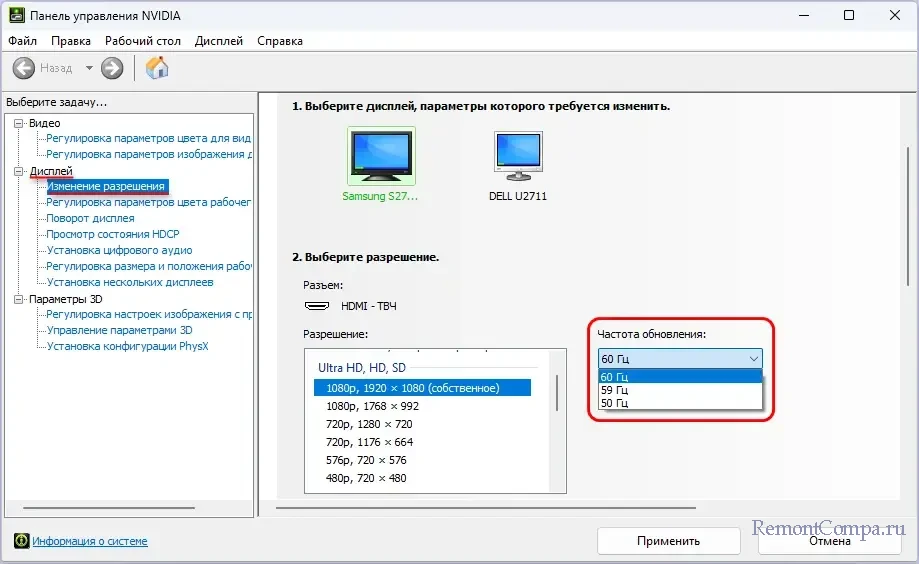Collapse the Параметры 3D tree node
The image size is (919, 564).
click(x=19, y=299)
